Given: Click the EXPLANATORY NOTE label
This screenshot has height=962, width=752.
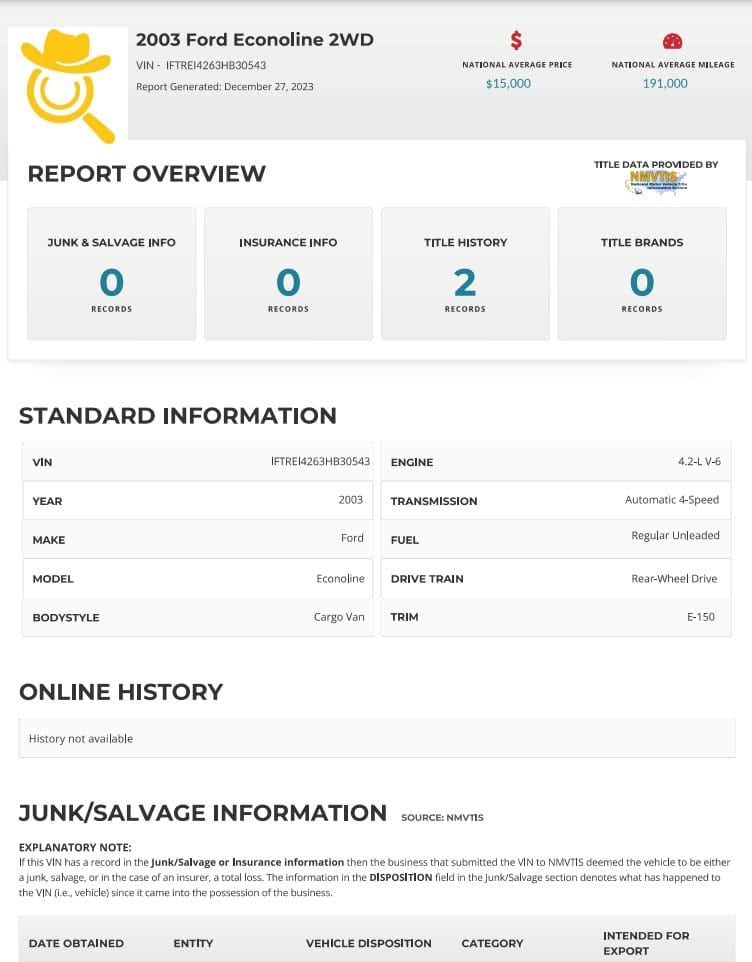Looking at the screenshot, I should tap(75, 847).
